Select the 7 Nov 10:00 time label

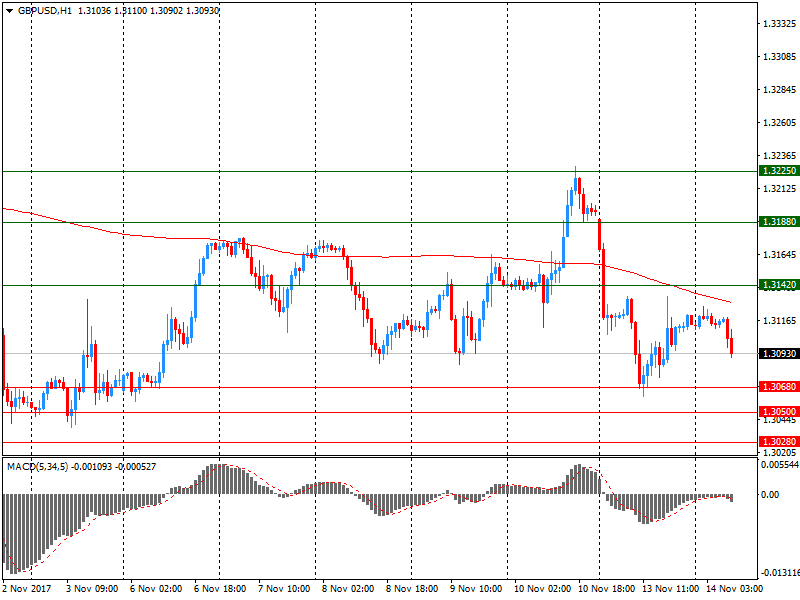point(284,589)
